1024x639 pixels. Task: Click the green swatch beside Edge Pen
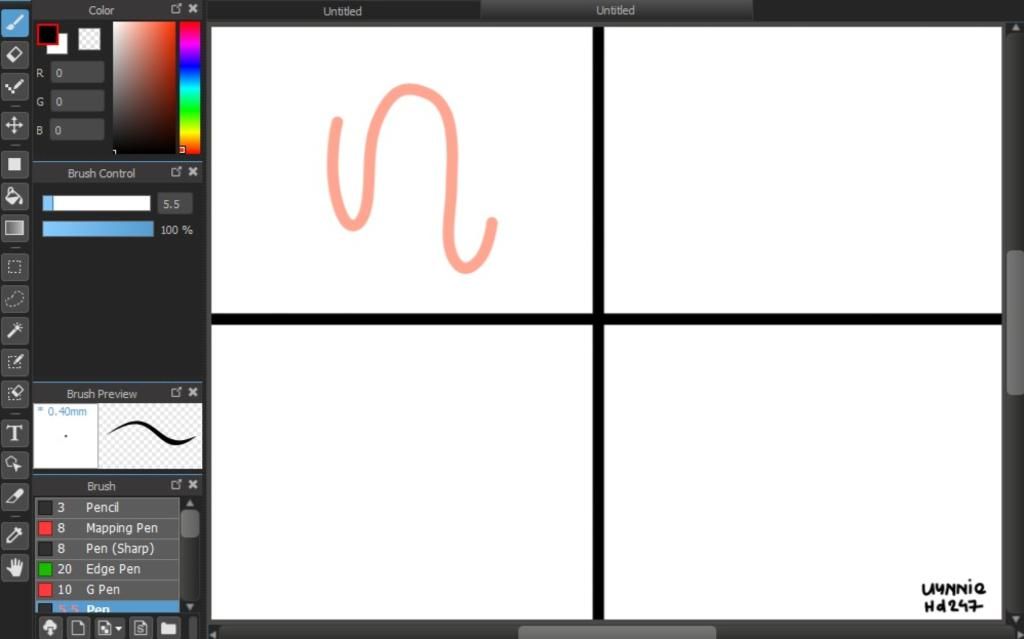click(x=45, y=569)
